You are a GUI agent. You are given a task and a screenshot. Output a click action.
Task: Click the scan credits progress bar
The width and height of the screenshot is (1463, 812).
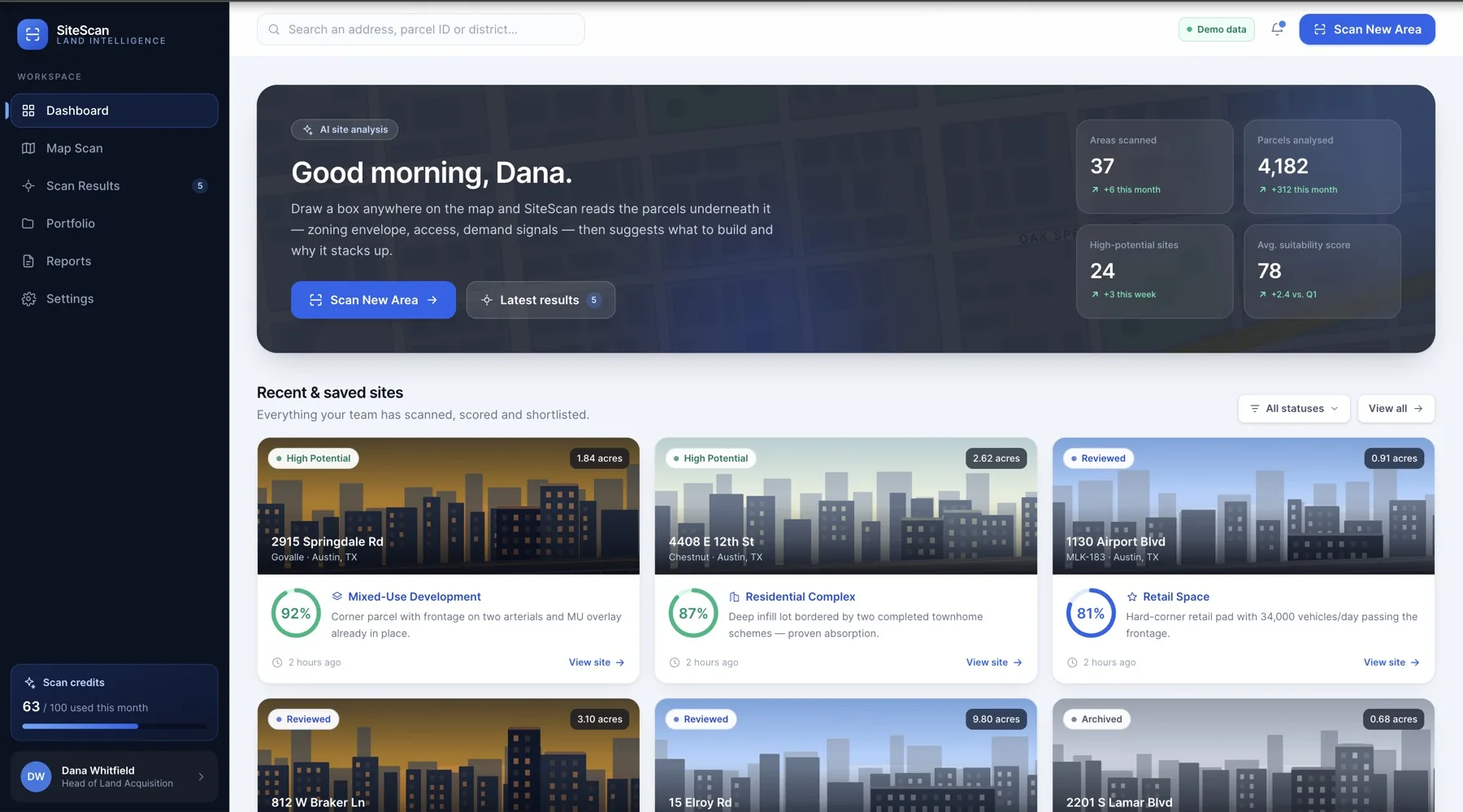pos(114,726)
